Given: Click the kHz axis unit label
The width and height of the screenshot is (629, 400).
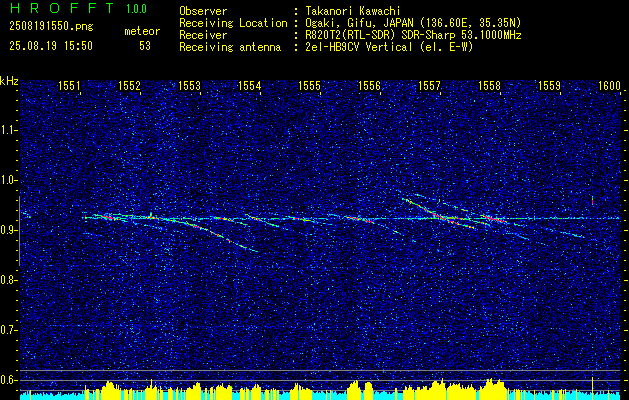Looking at the screenshot, I should tap(9, 81).
